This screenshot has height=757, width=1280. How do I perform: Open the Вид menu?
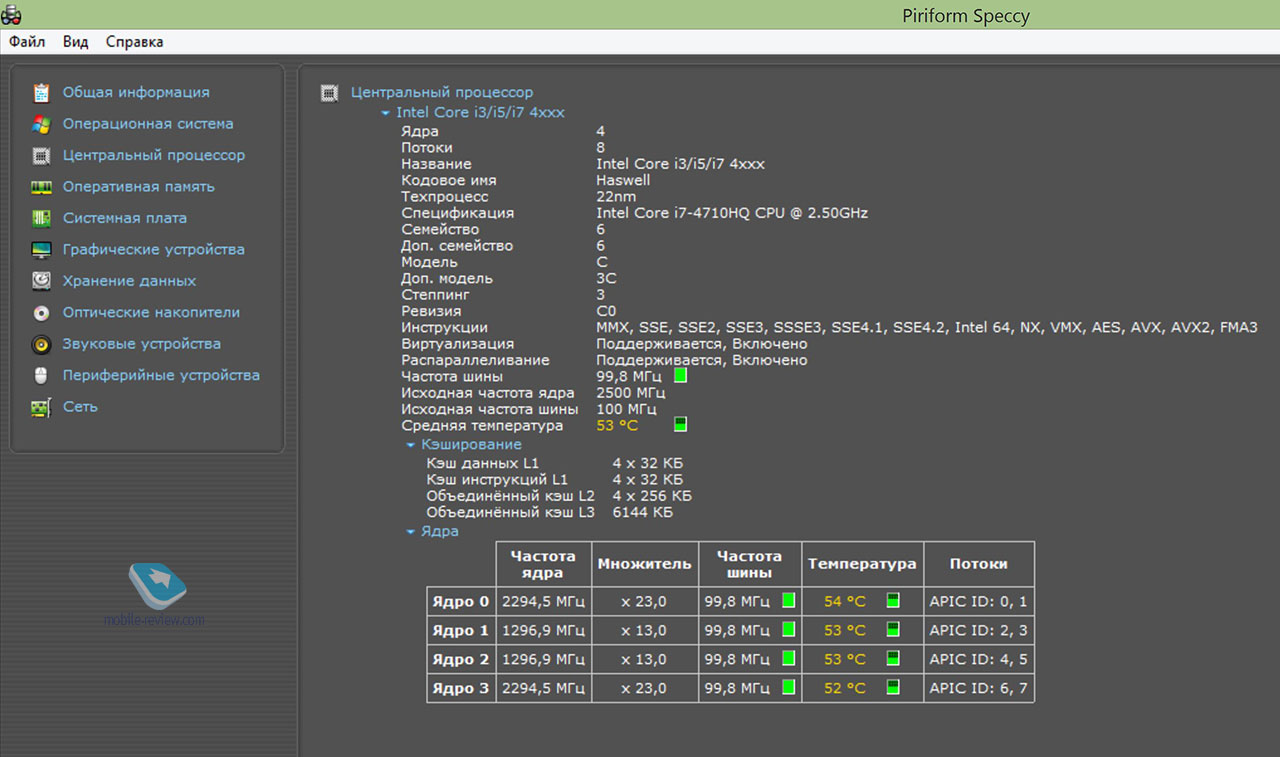pos(76,42)
